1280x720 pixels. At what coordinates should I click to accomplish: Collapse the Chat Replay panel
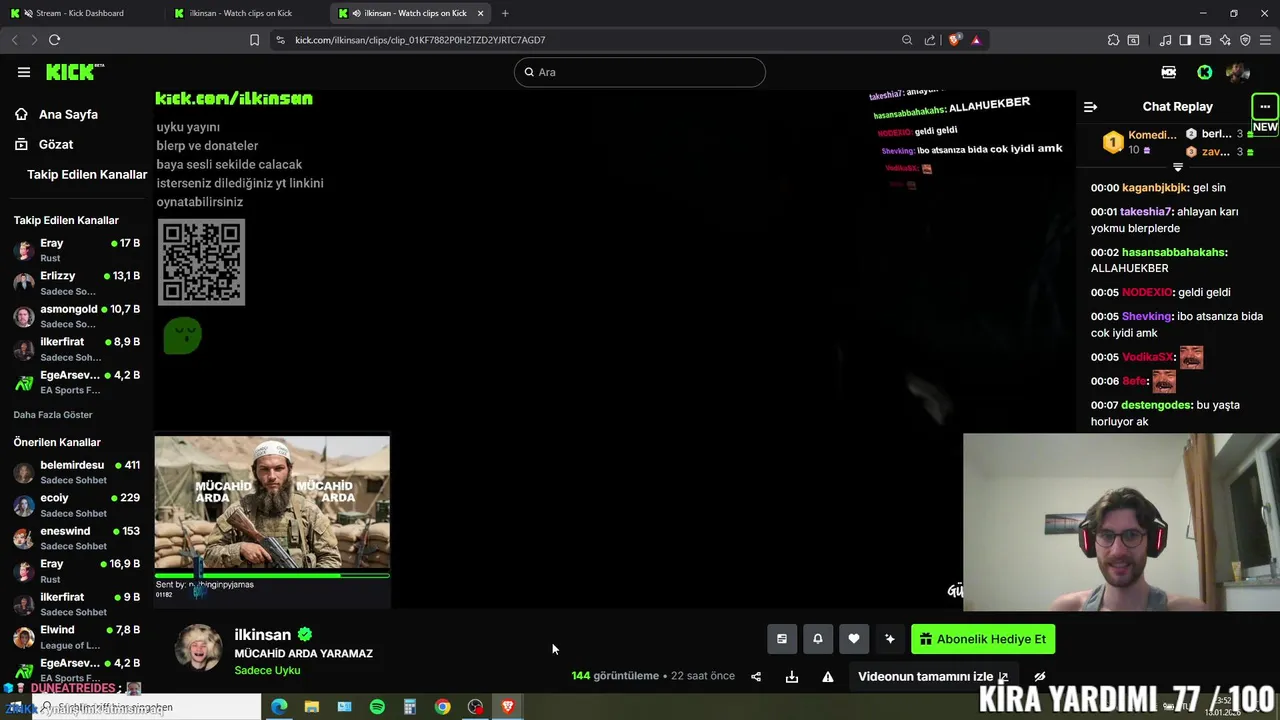(1091, 106)
